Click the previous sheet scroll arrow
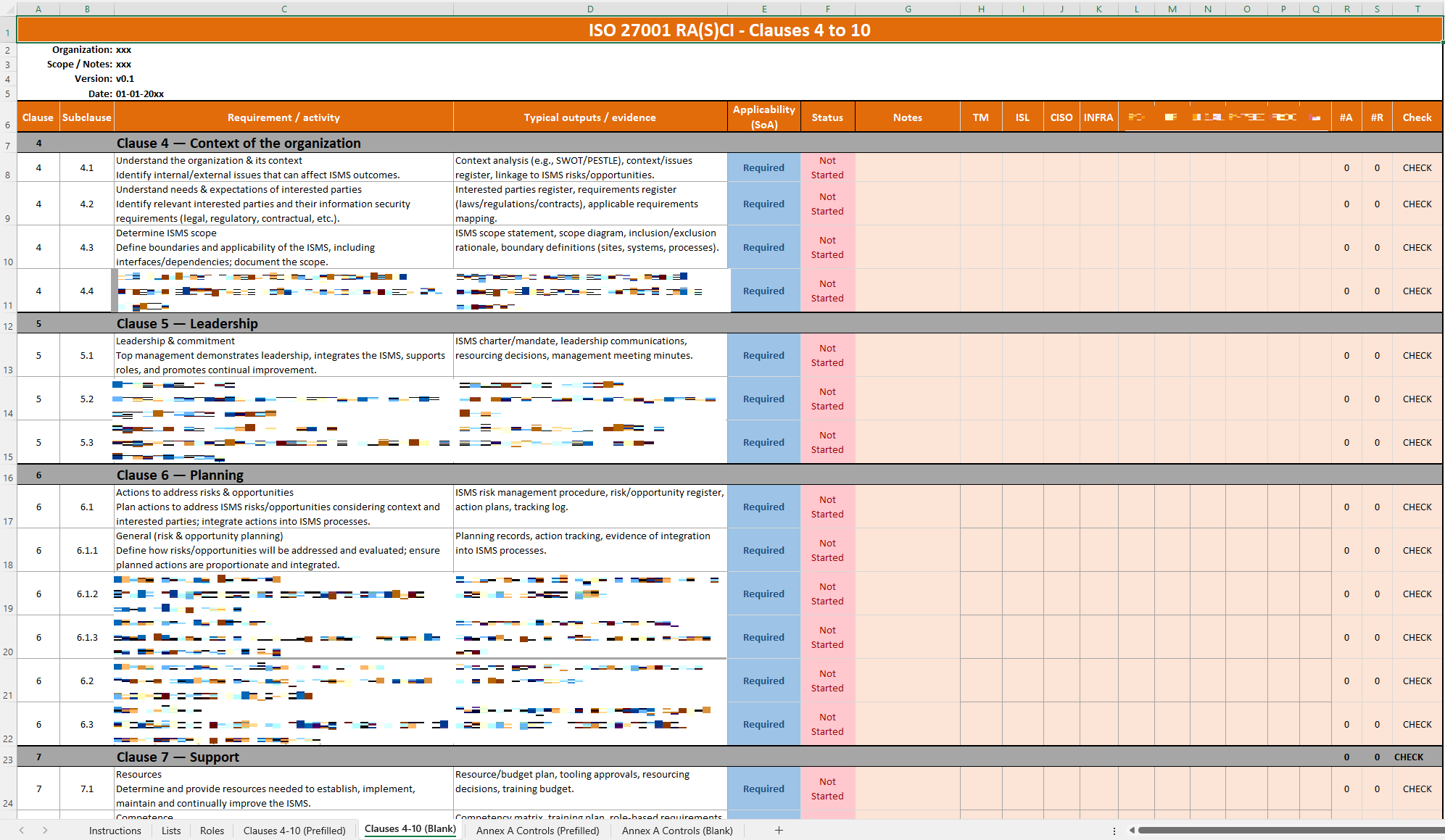Screen dimensions: 1445x840 tap(22, 831)
